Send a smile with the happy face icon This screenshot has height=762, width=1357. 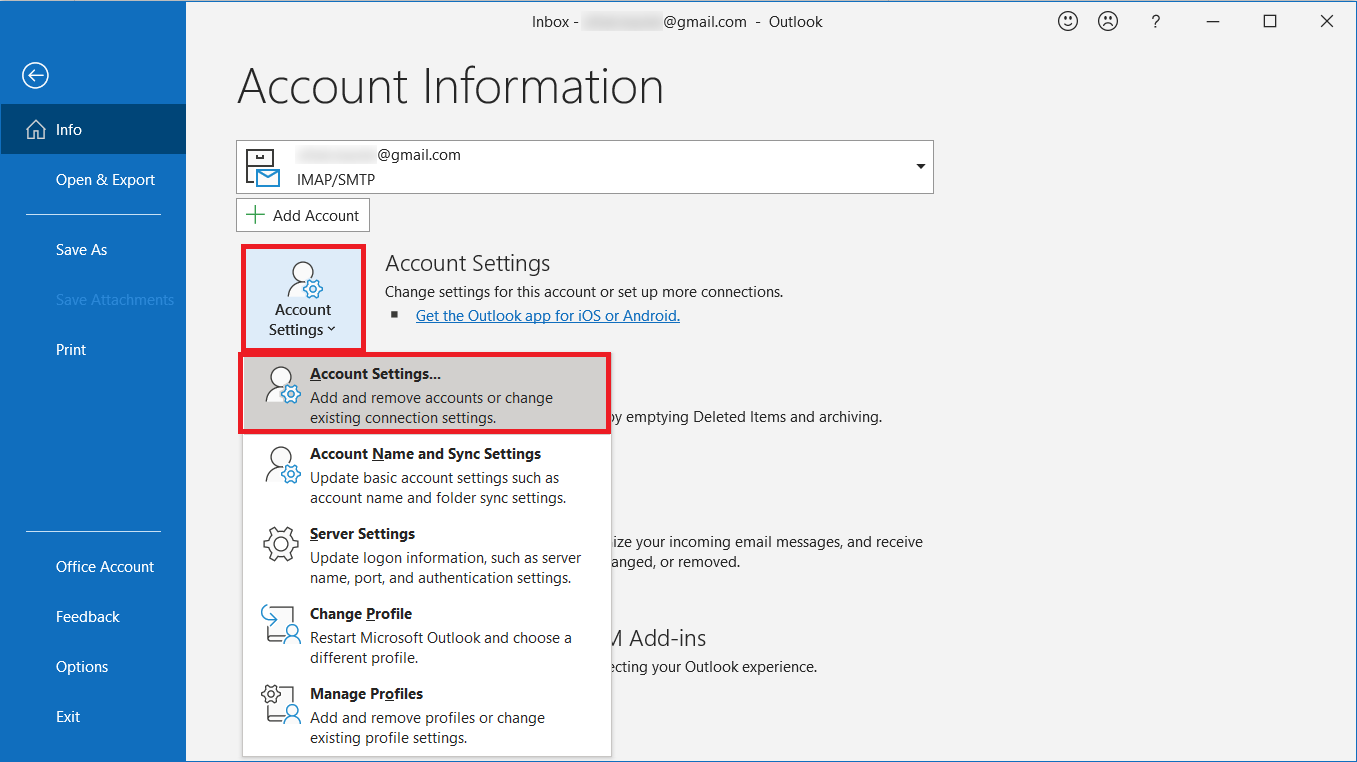(x=1068, y=21)
